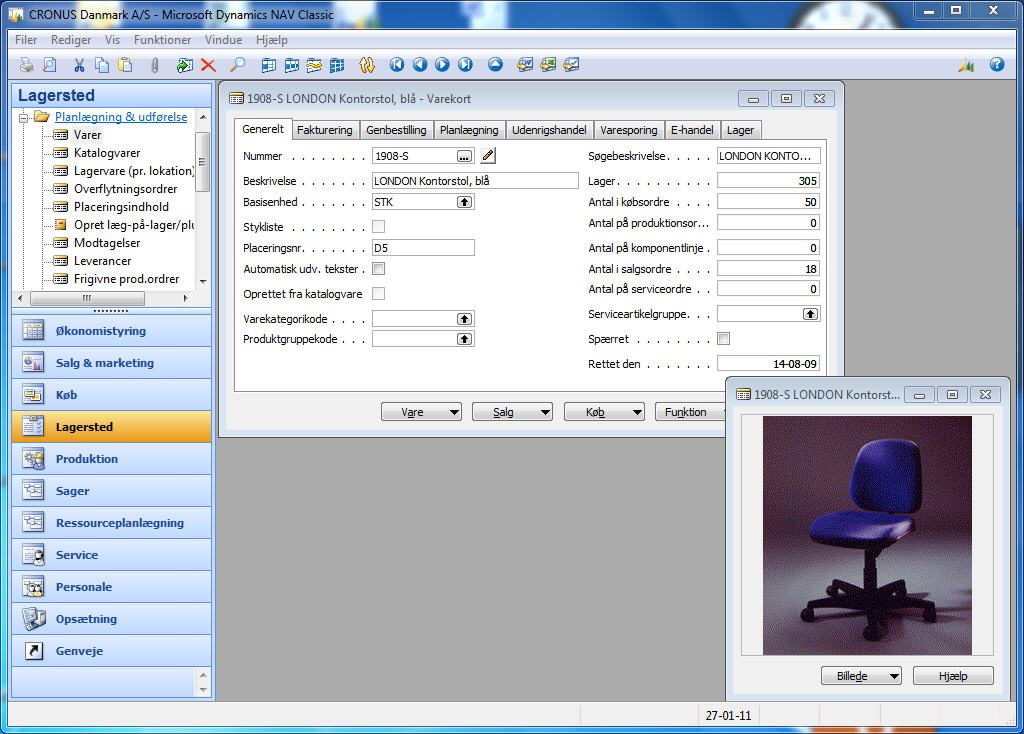The width and height of the screenshot is (1024, 734).
Task: Open the Køb menu button
Action: pyautogui.click(x=605, y=412)
